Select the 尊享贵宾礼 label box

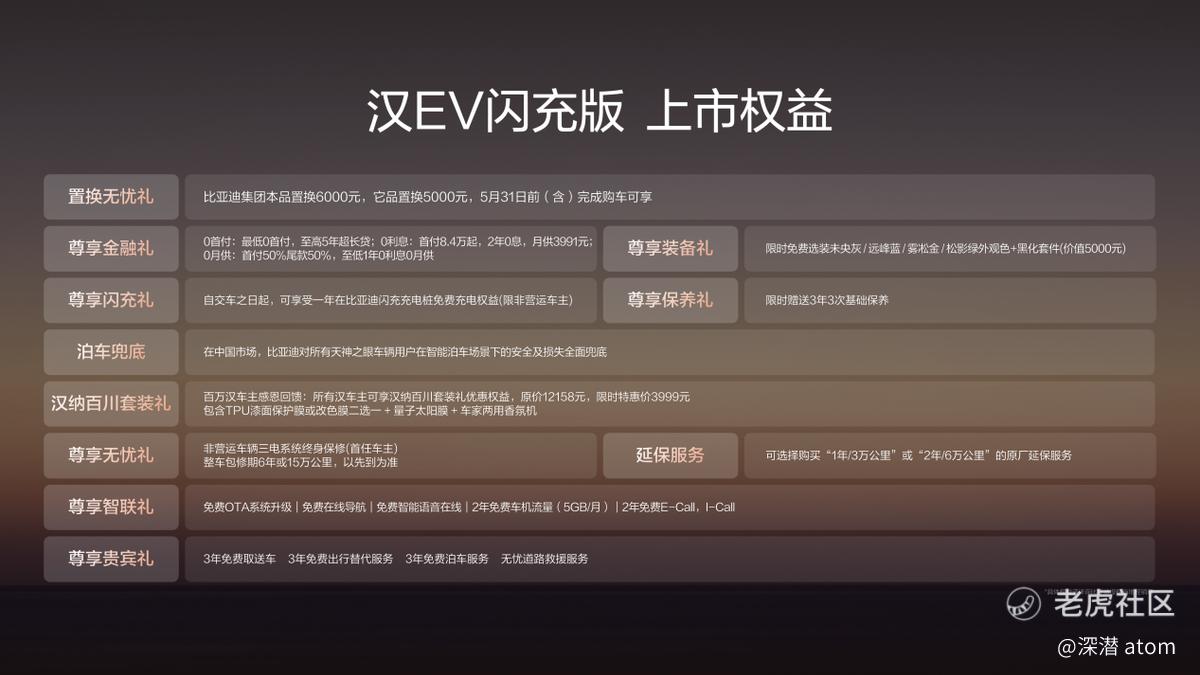[111, 559]
